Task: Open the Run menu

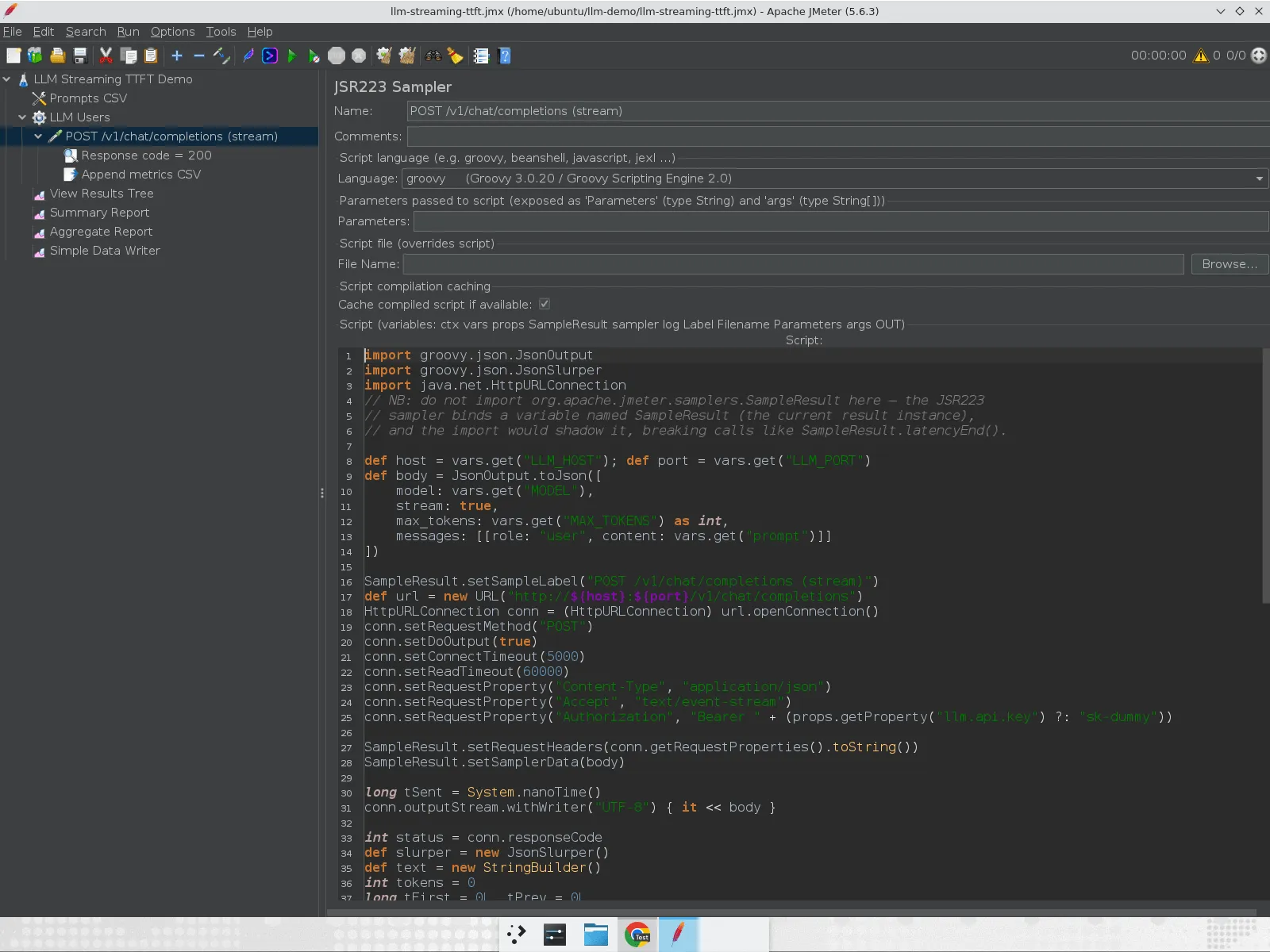Action: click(x=128, y=32)
